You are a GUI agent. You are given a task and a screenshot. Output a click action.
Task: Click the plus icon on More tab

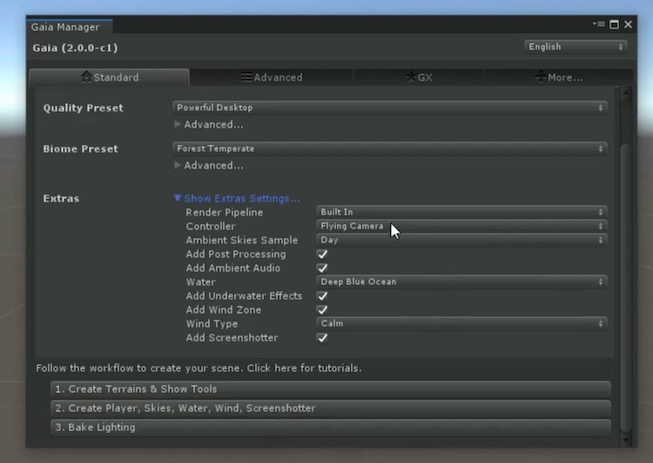coord(541,77)
